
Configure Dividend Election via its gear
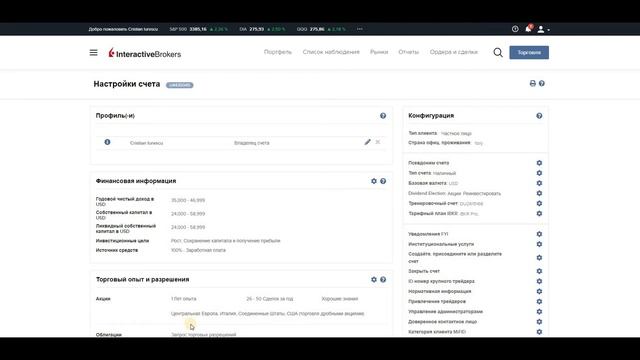(x=539, y=193)
